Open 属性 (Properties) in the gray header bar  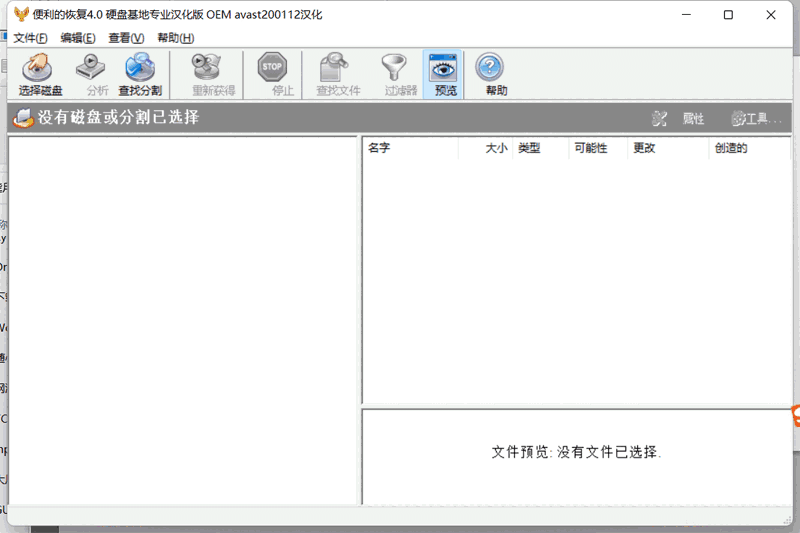click(693, 119)
